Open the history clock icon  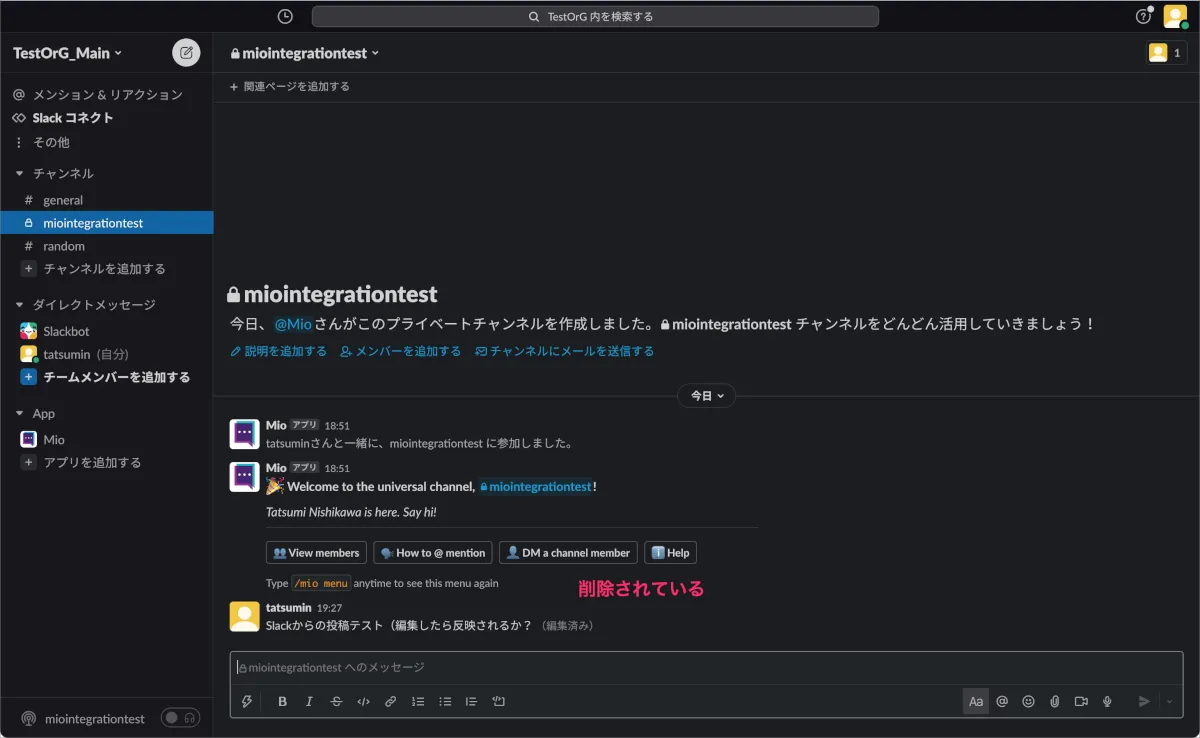pyautogui.click(x=285, y=16)
